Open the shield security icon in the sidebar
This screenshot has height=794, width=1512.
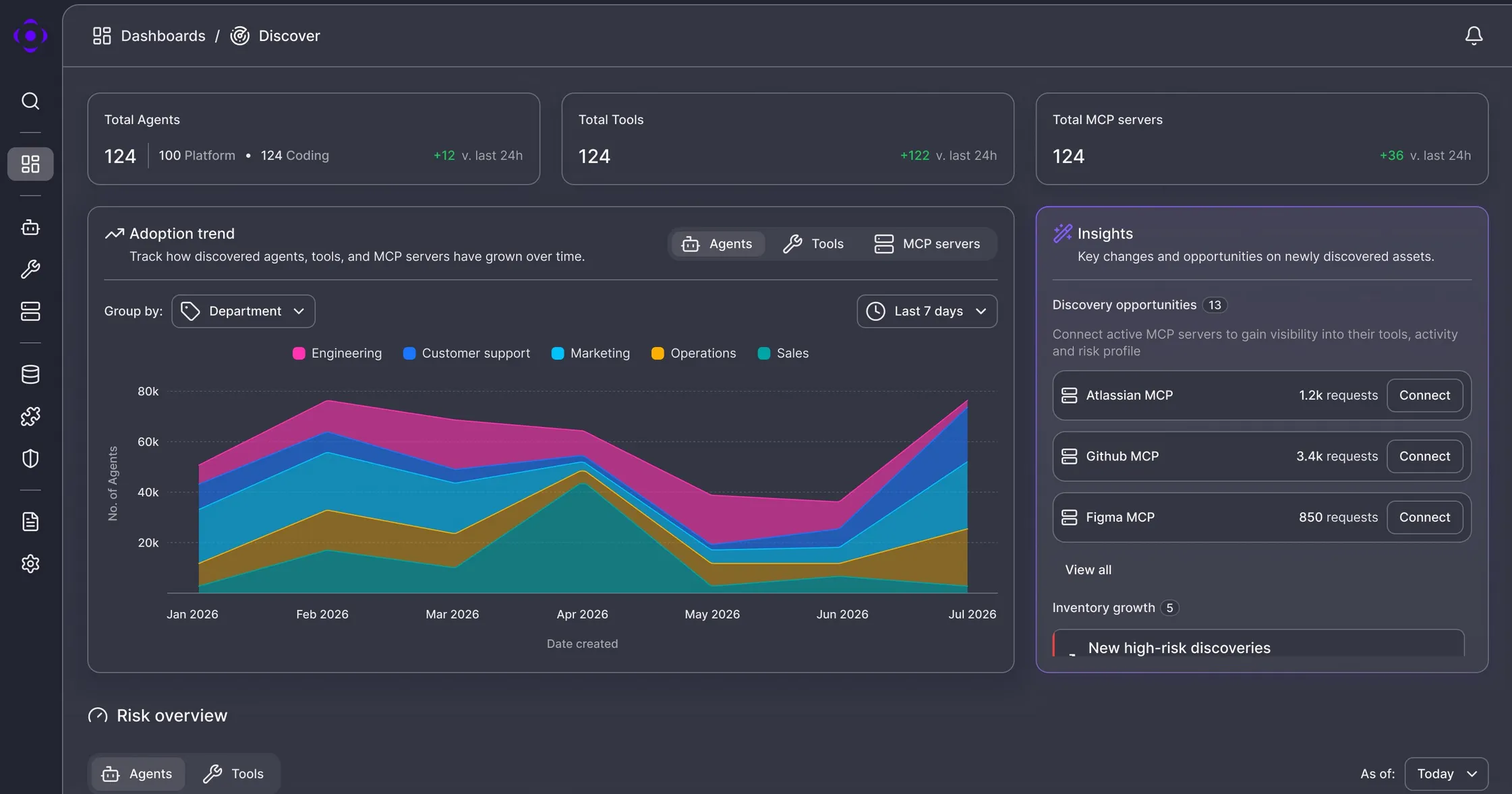pos(30,458)
